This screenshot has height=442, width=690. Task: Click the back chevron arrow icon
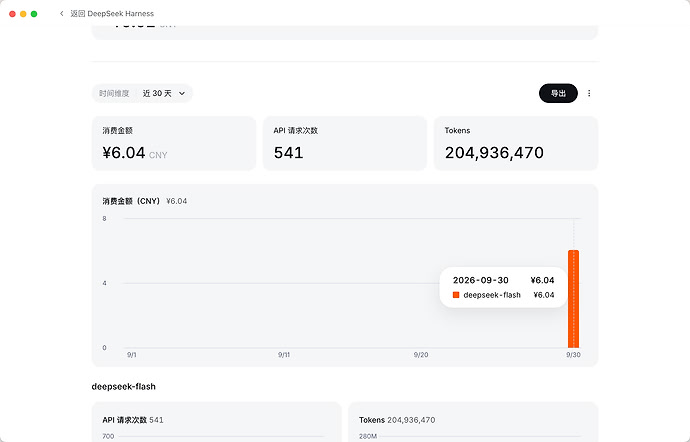pyautogui.click(x=62, y=14)
